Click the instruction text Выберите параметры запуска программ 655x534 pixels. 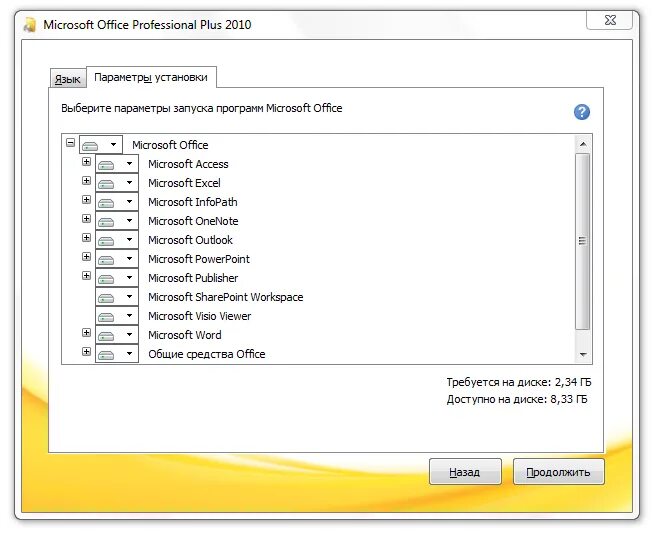[x=202, y=108]
